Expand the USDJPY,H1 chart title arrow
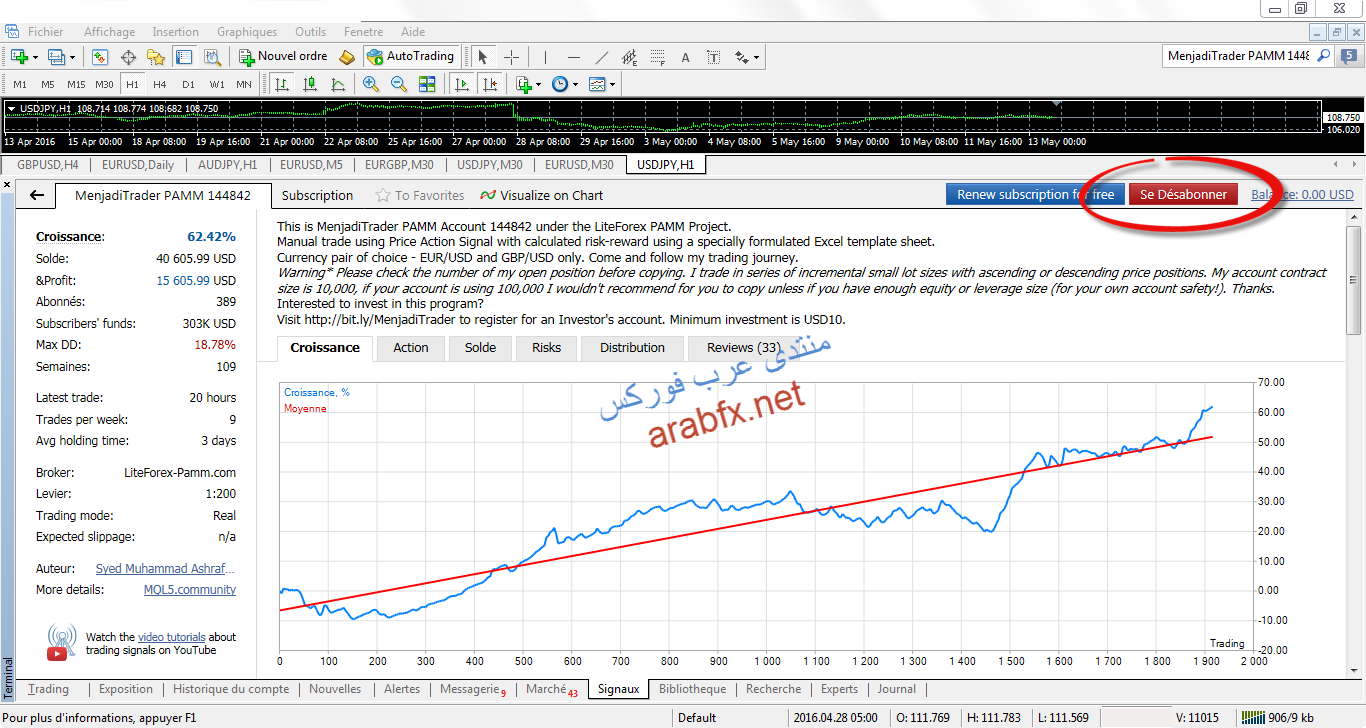 coord(11,108)
